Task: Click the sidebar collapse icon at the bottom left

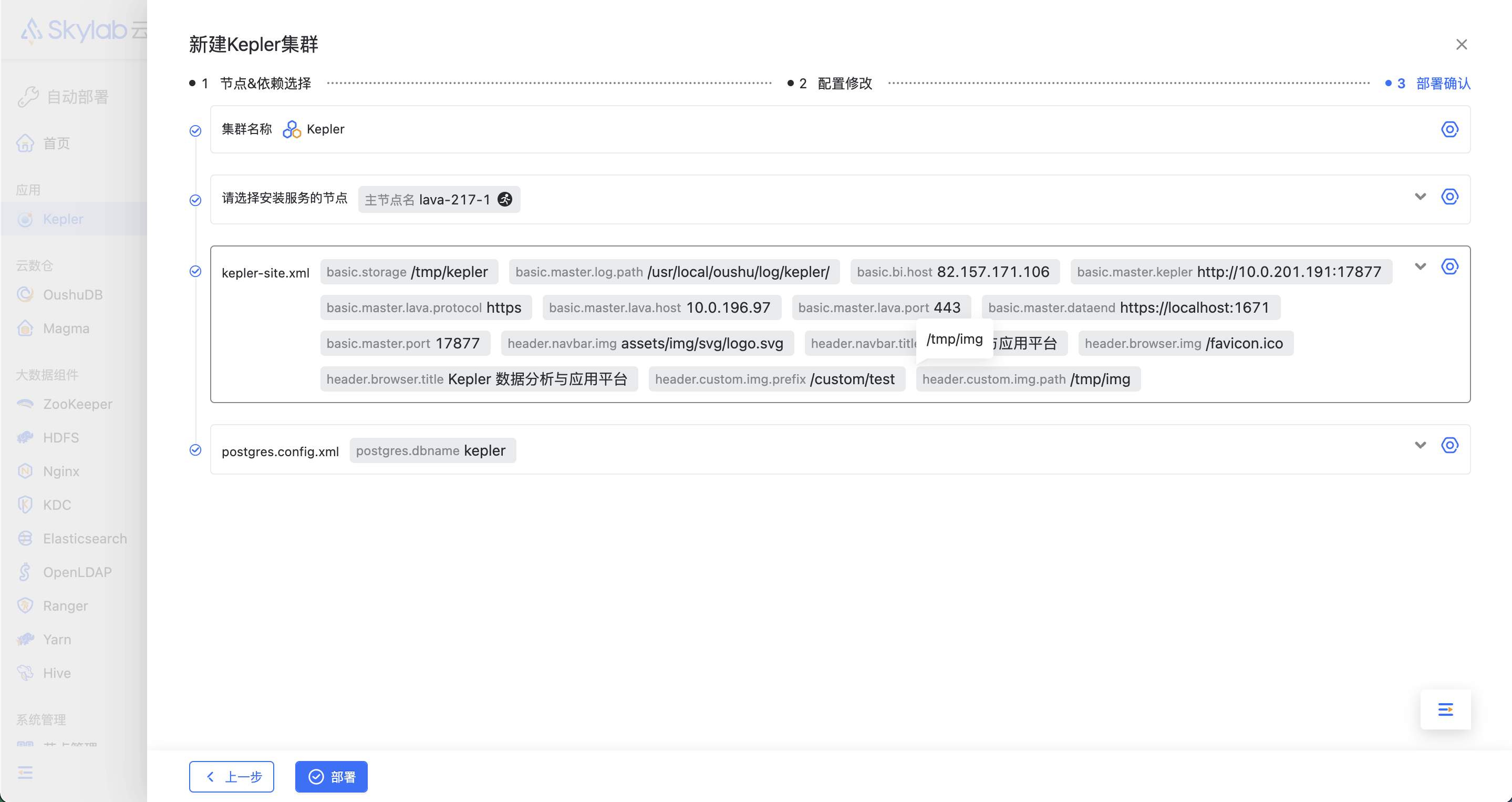Action: (25, 773)
